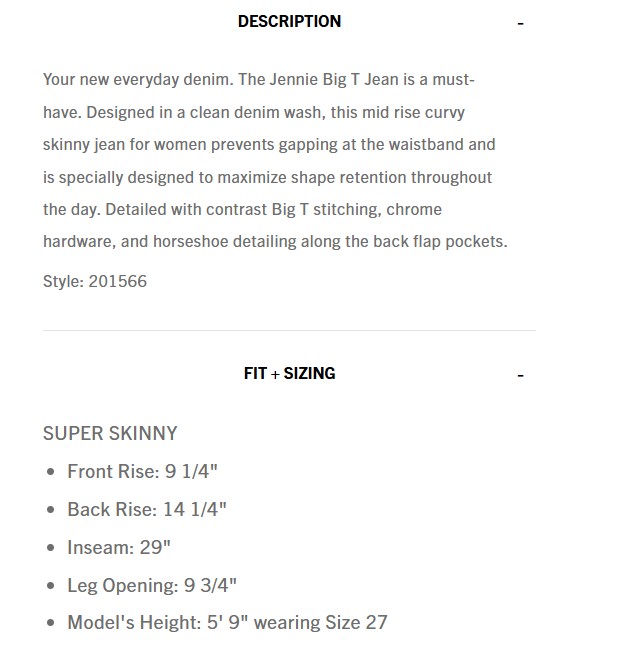Click the bullet beside Front Rise

(51, 472)
